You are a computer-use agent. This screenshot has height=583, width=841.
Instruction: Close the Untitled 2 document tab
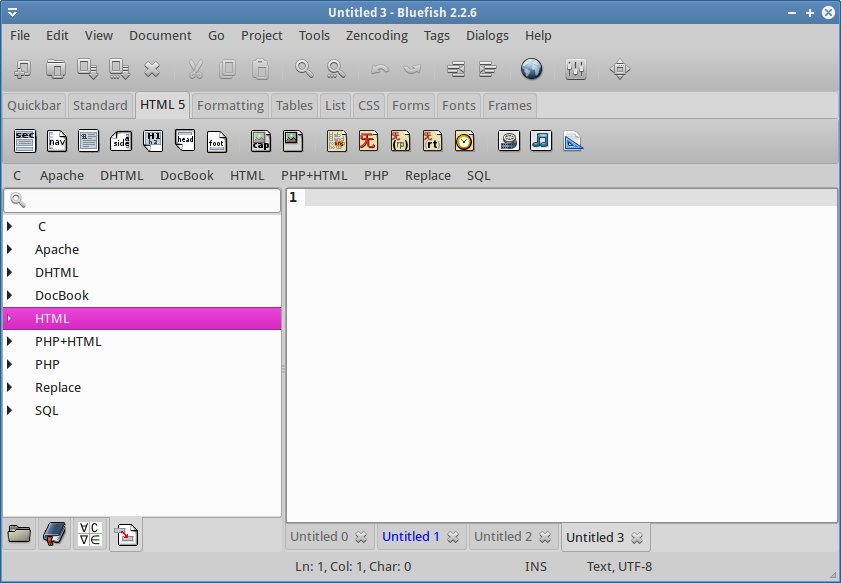pos(545,537)
